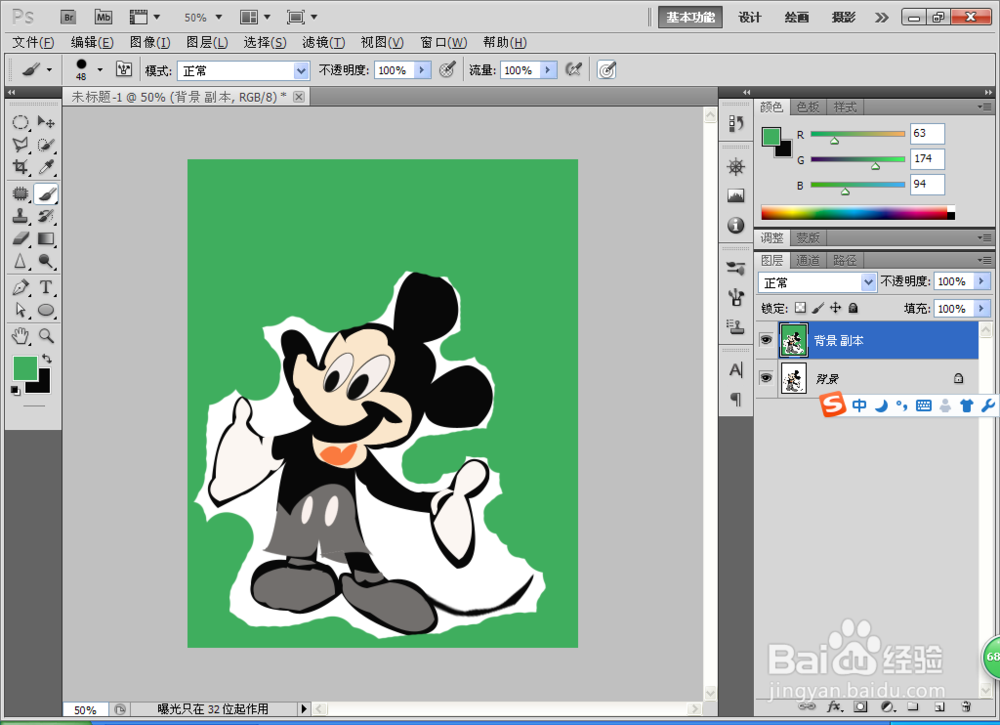
Task: Delete layer using trash icon
Action: tap(966, 706)
